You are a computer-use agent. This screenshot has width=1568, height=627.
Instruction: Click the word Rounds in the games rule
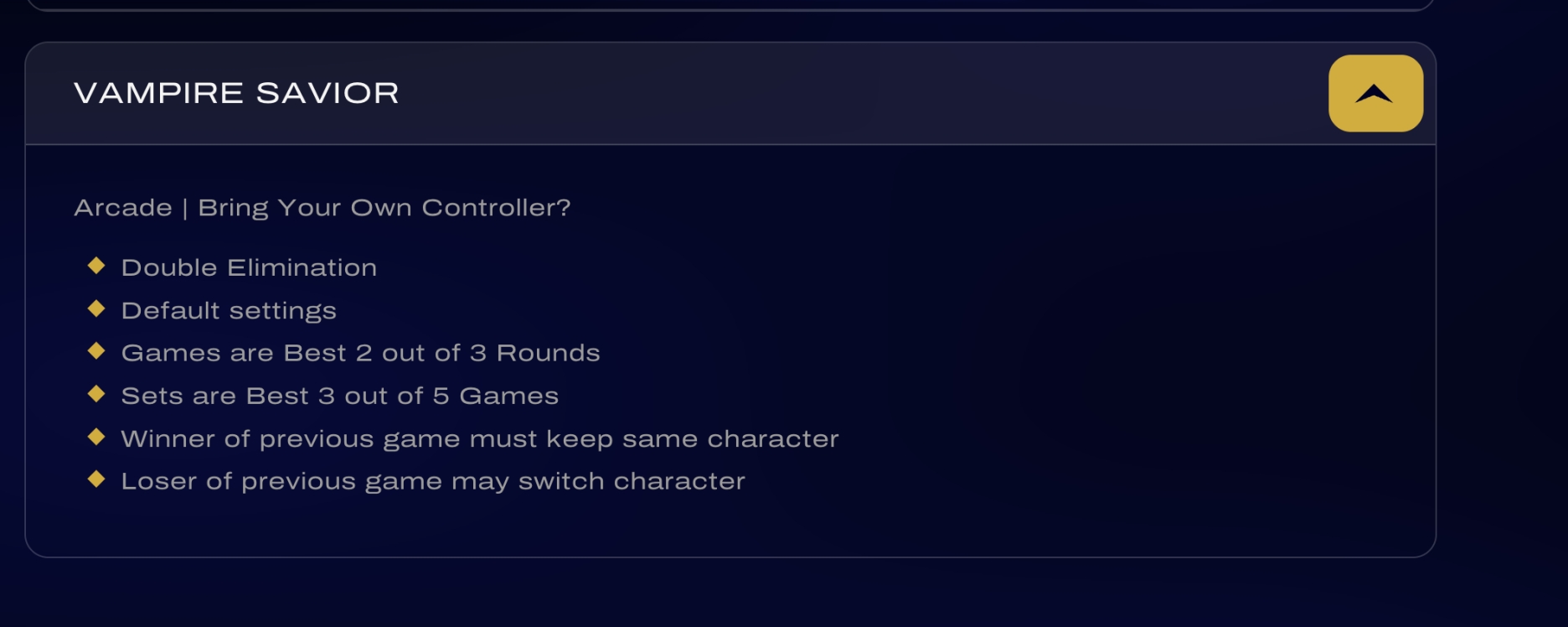click(548, 353)
